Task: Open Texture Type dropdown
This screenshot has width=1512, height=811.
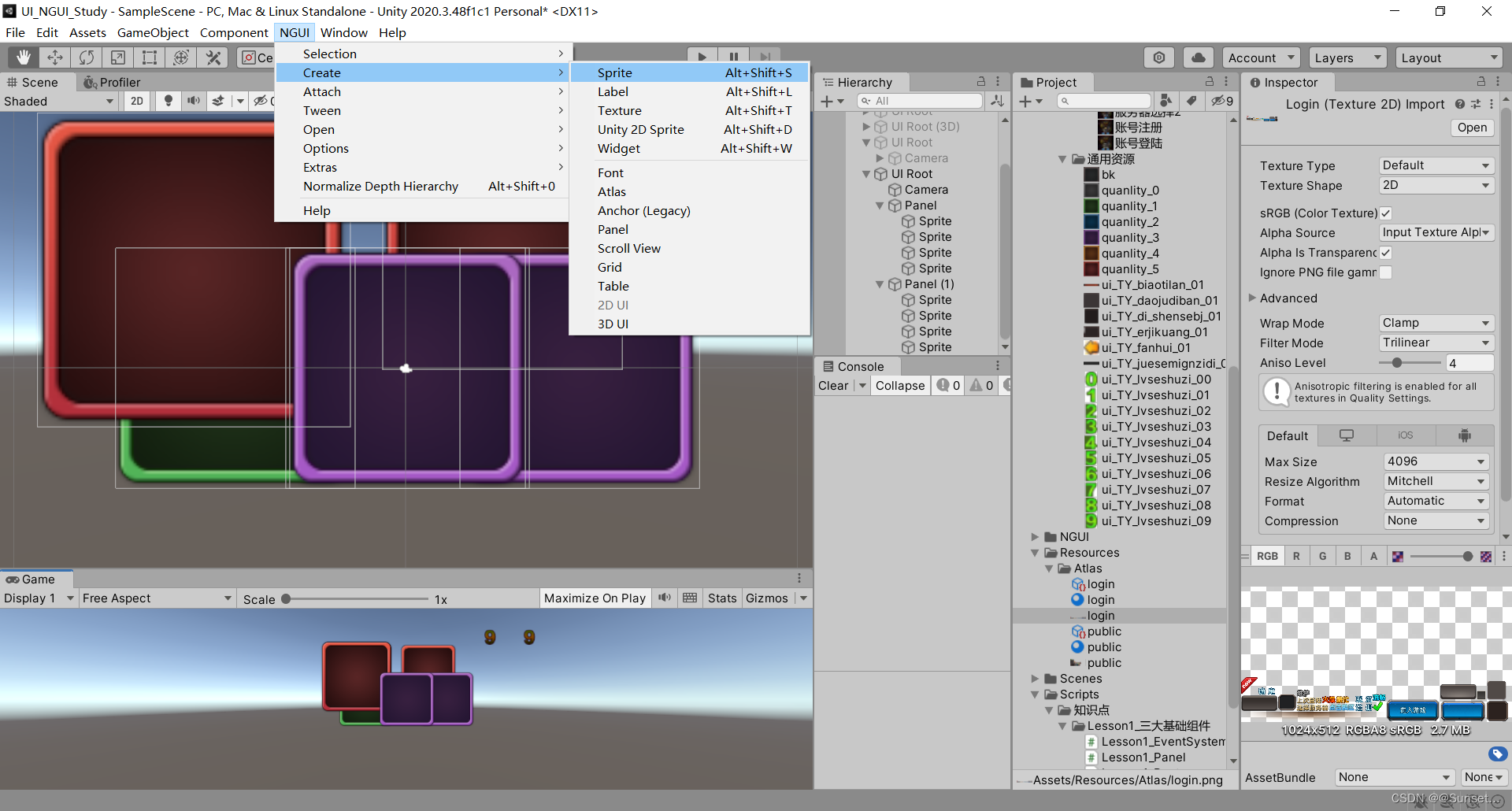Action: pyautogui.click(x=1436, y=165)
